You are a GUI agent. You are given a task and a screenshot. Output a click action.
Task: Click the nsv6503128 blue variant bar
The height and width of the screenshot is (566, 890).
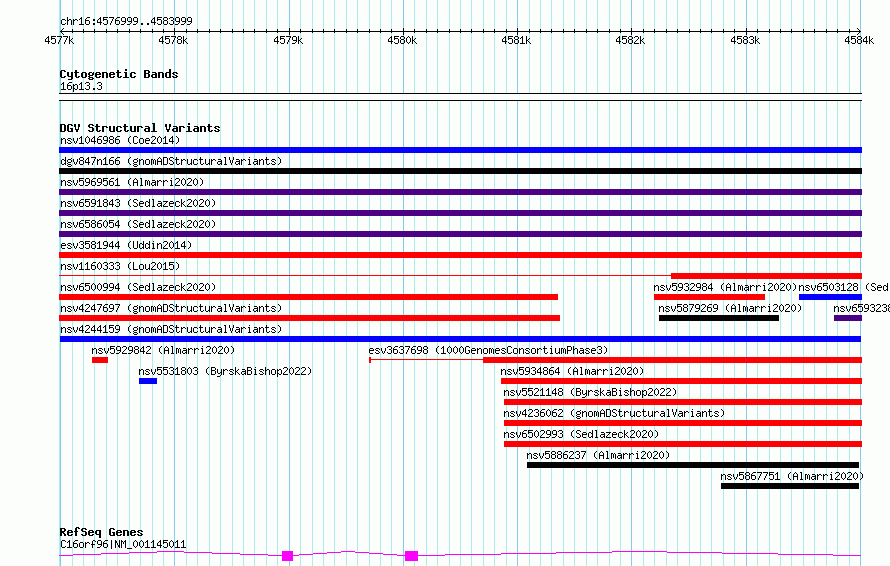pyautogui.click(x=830, y=297)
